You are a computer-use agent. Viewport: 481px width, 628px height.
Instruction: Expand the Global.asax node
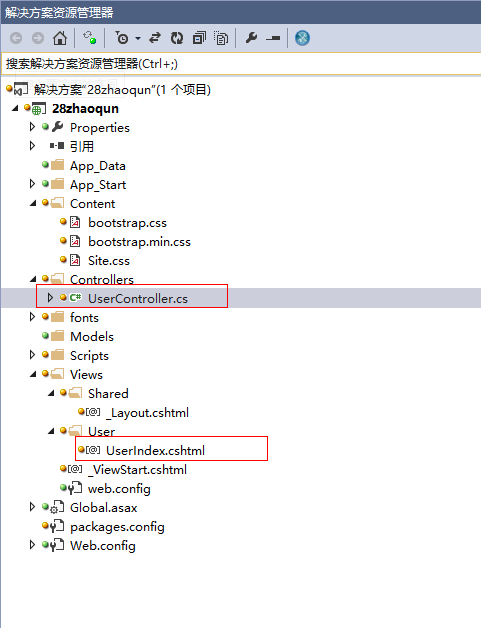point(32,507)
